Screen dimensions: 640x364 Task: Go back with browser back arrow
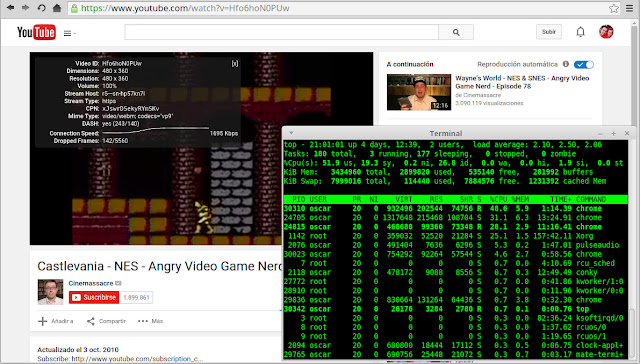point(10,8)
